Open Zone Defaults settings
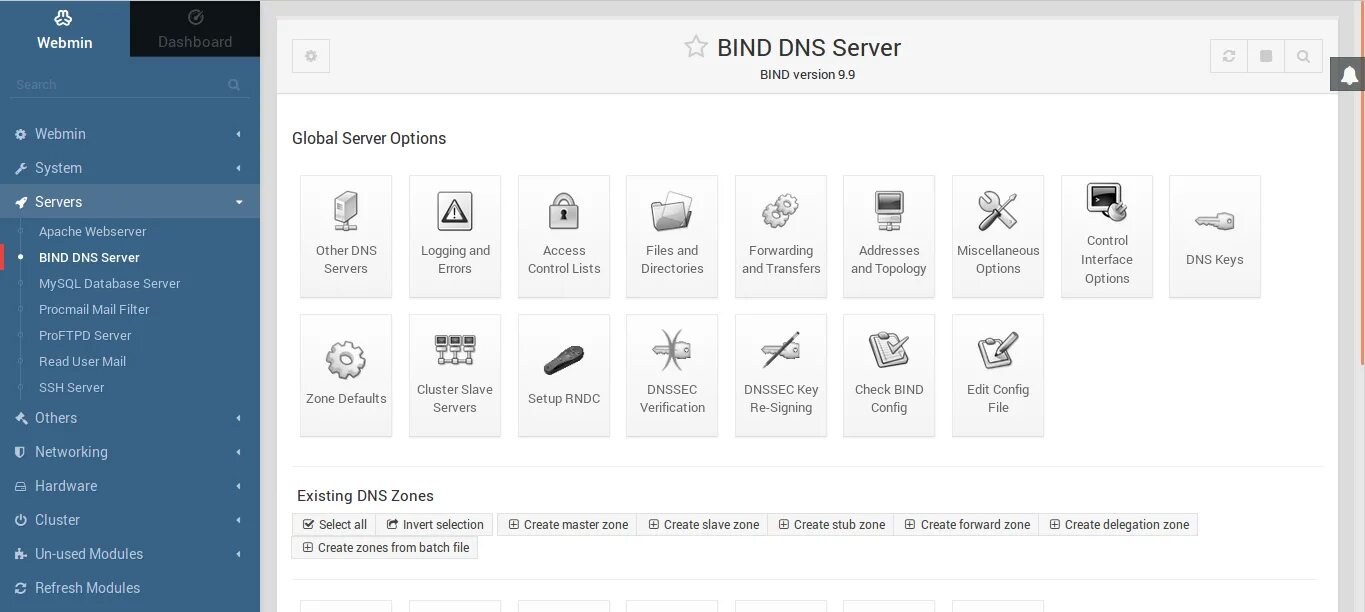Screen dimensions: 1365x612 346,376
